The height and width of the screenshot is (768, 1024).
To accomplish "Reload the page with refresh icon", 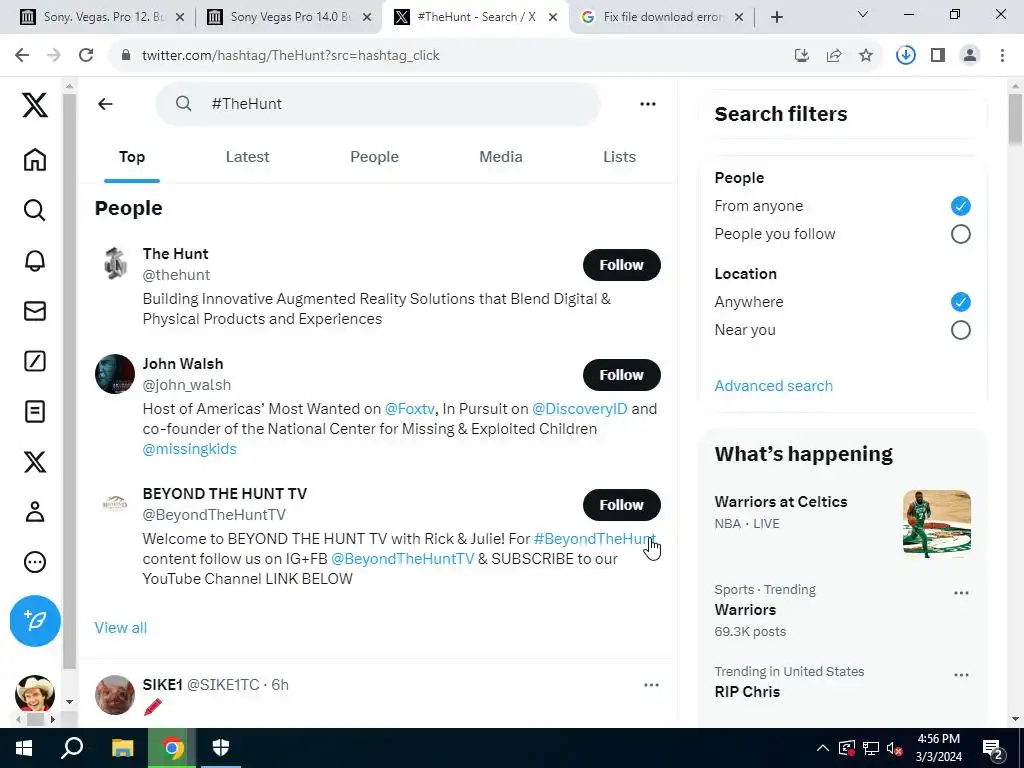I will (x=86, y=56).
